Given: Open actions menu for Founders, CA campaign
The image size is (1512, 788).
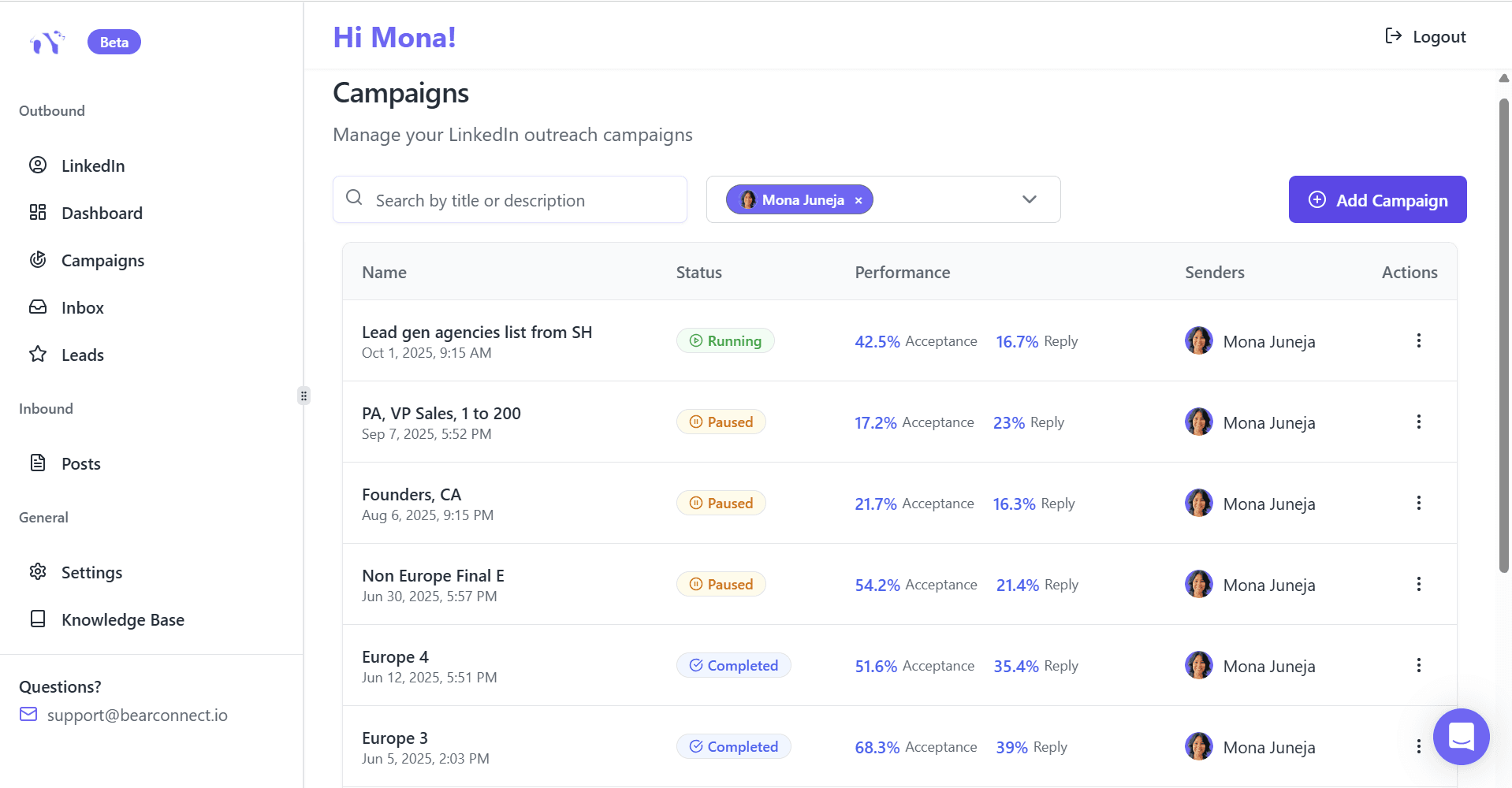Looking at the screenshot, I should tap(1418, 503).
